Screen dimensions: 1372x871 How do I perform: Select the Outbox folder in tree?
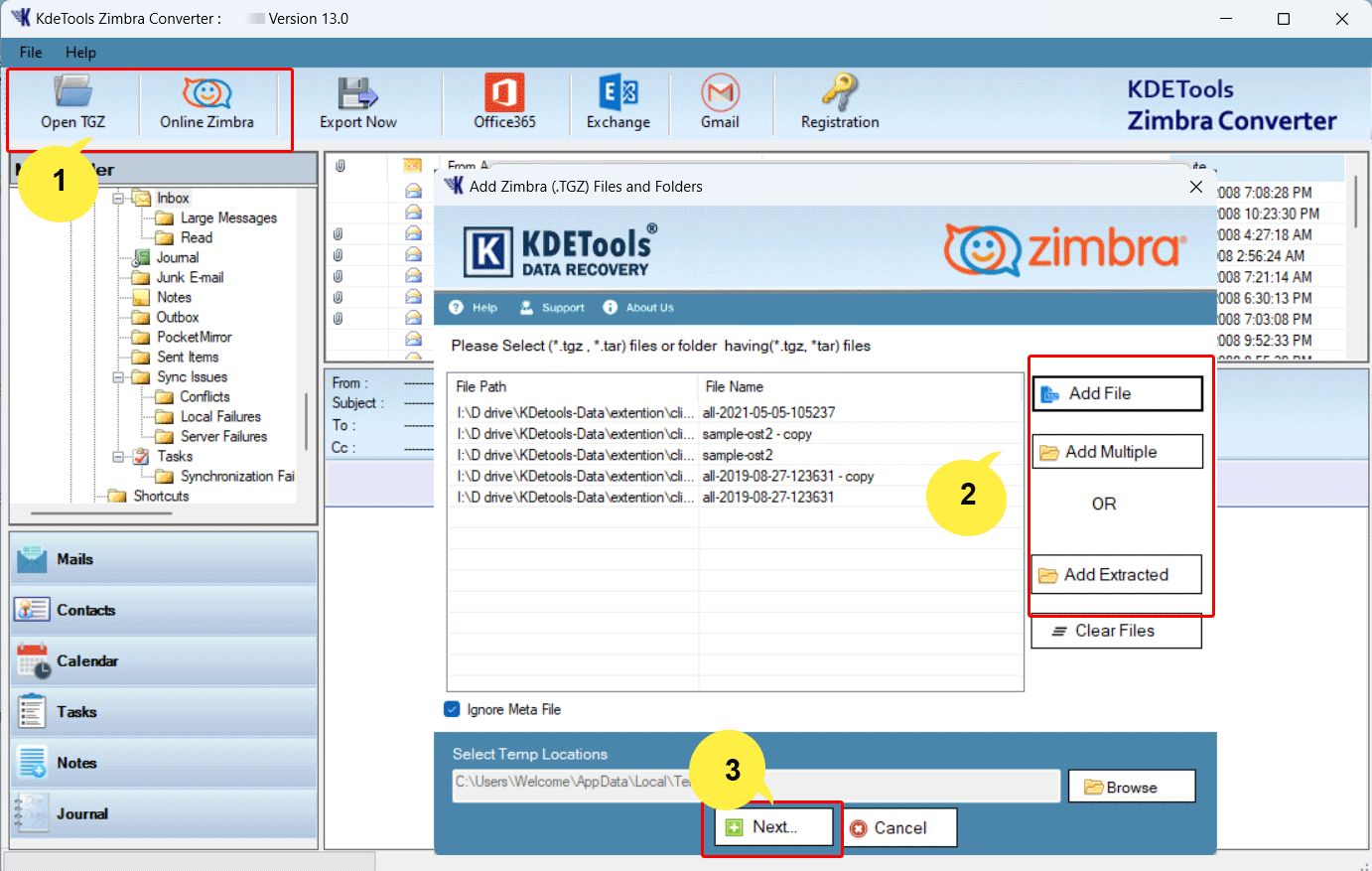[178, 317]
